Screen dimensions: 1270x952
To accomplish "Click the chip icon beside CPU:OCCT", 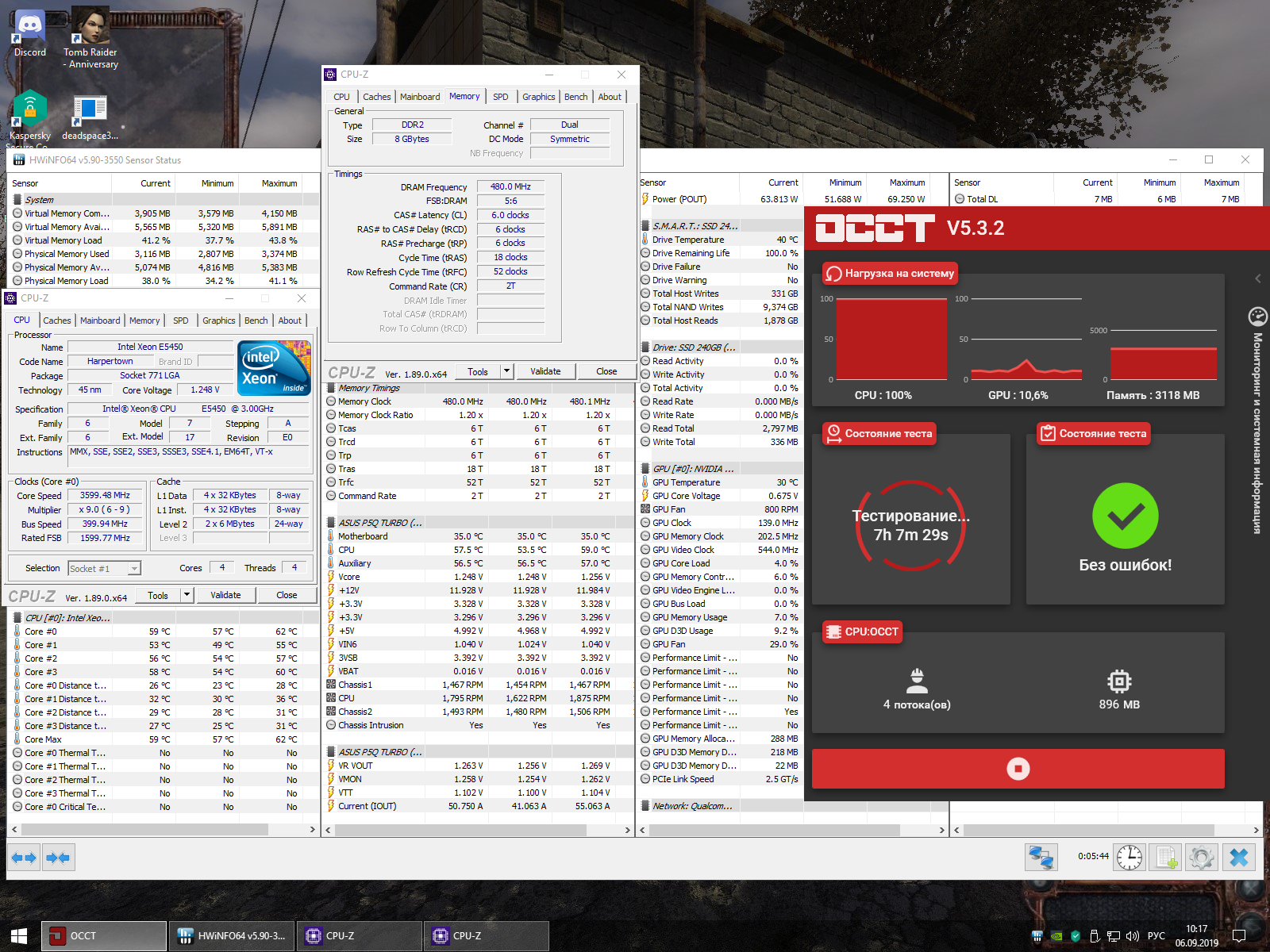I will point(833,632).
